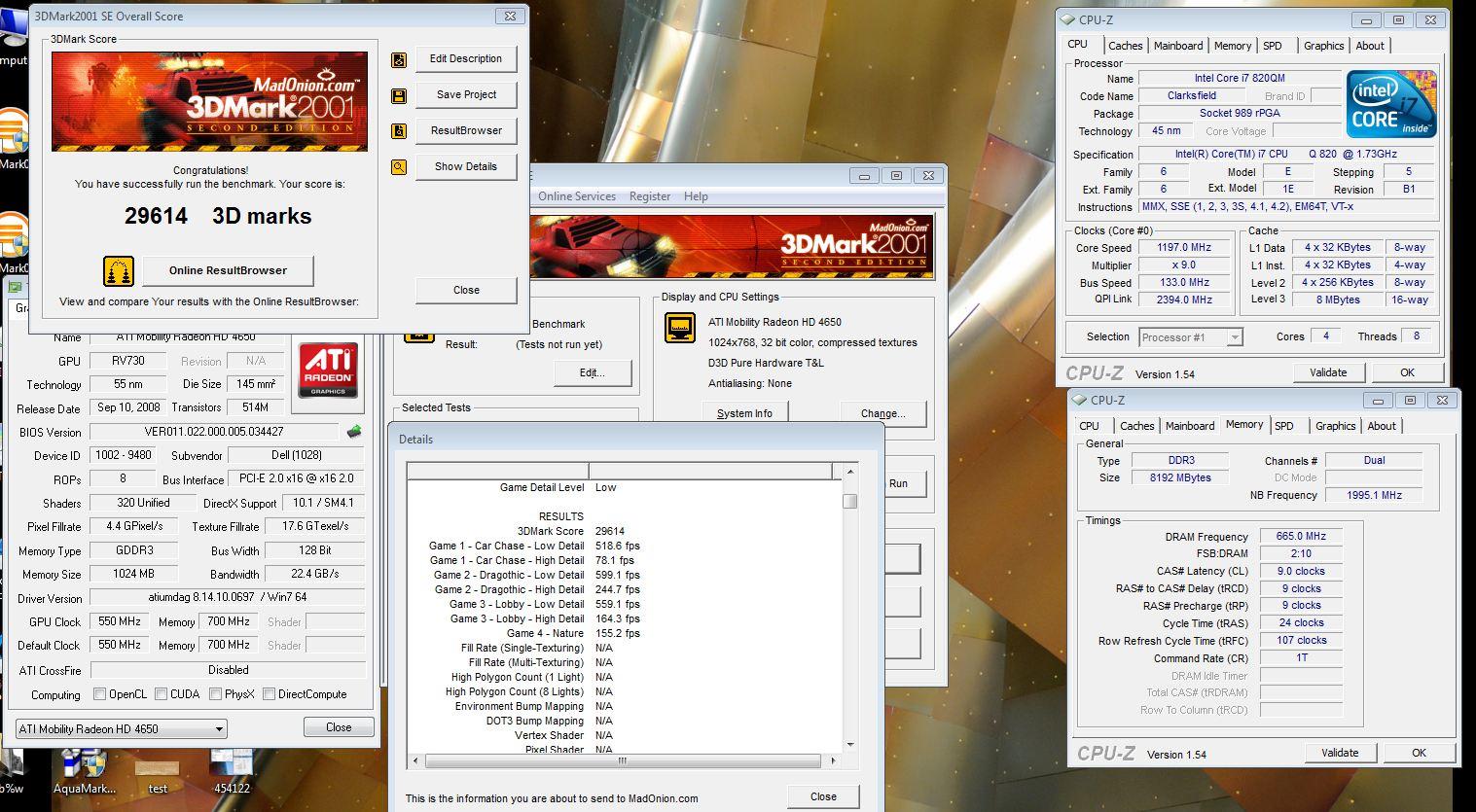
Task: Click the Change... button
Action: click(x=882, y=413)
